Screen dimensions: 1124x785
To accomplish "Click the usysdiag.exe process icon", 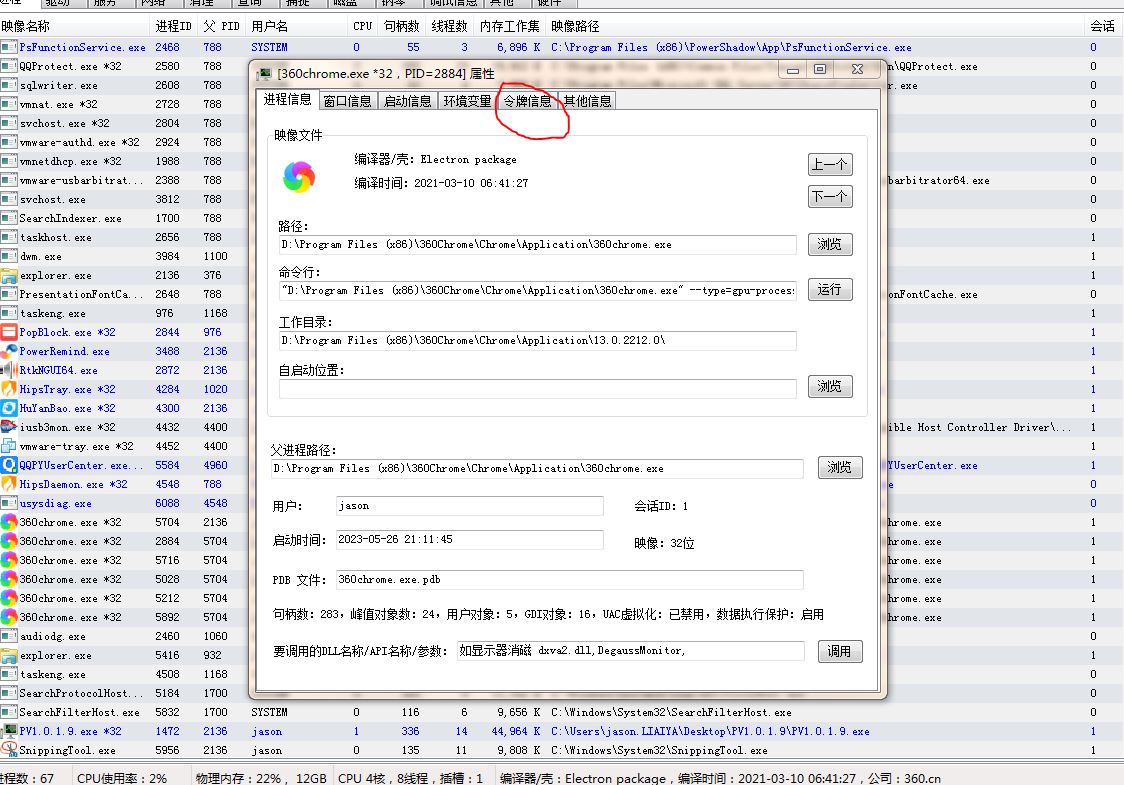I will [9, 503].
